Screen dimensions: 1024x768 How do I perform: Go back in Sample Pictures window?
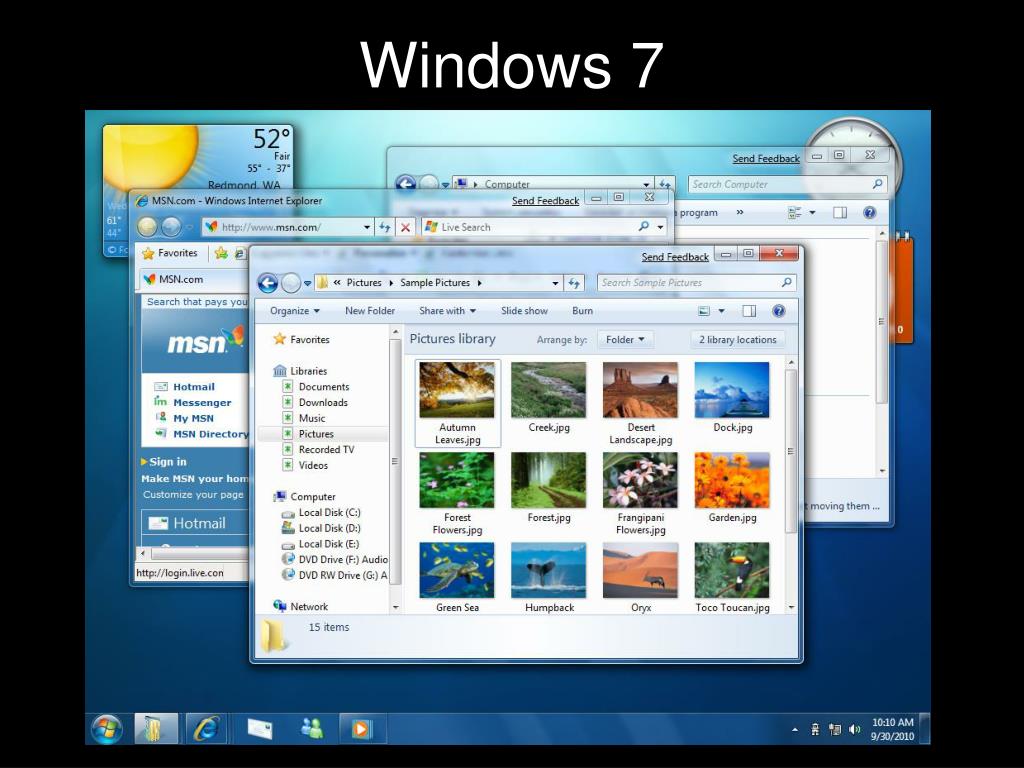268,283
